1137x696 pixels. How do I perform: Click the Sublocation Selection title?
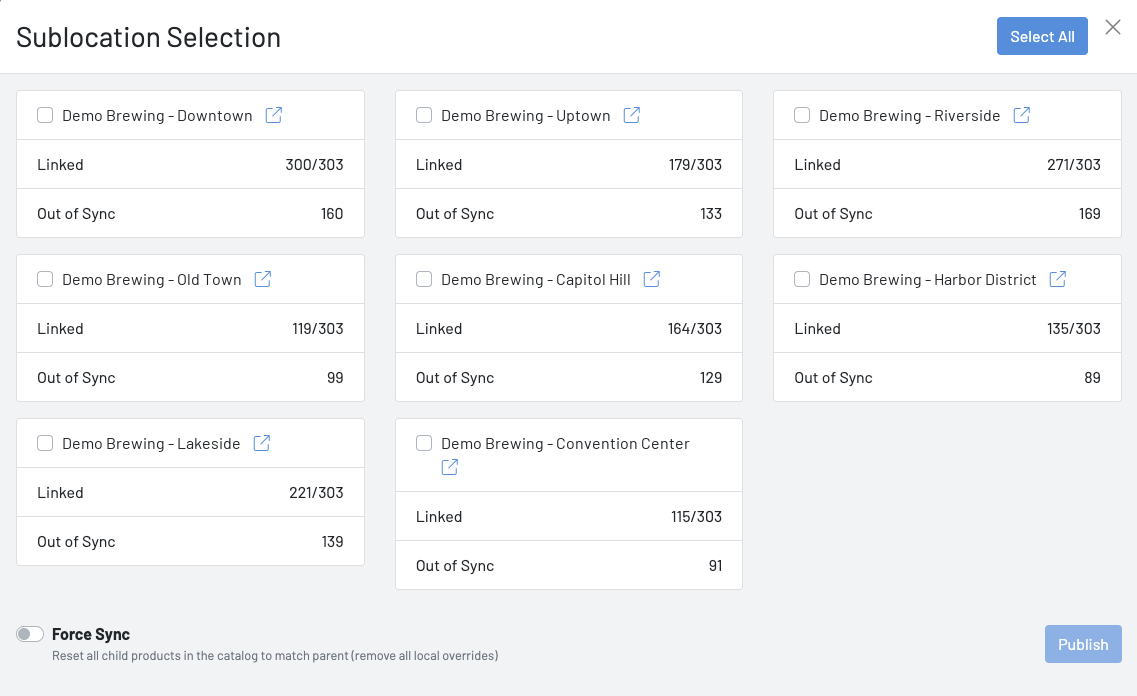click(149, 38)
